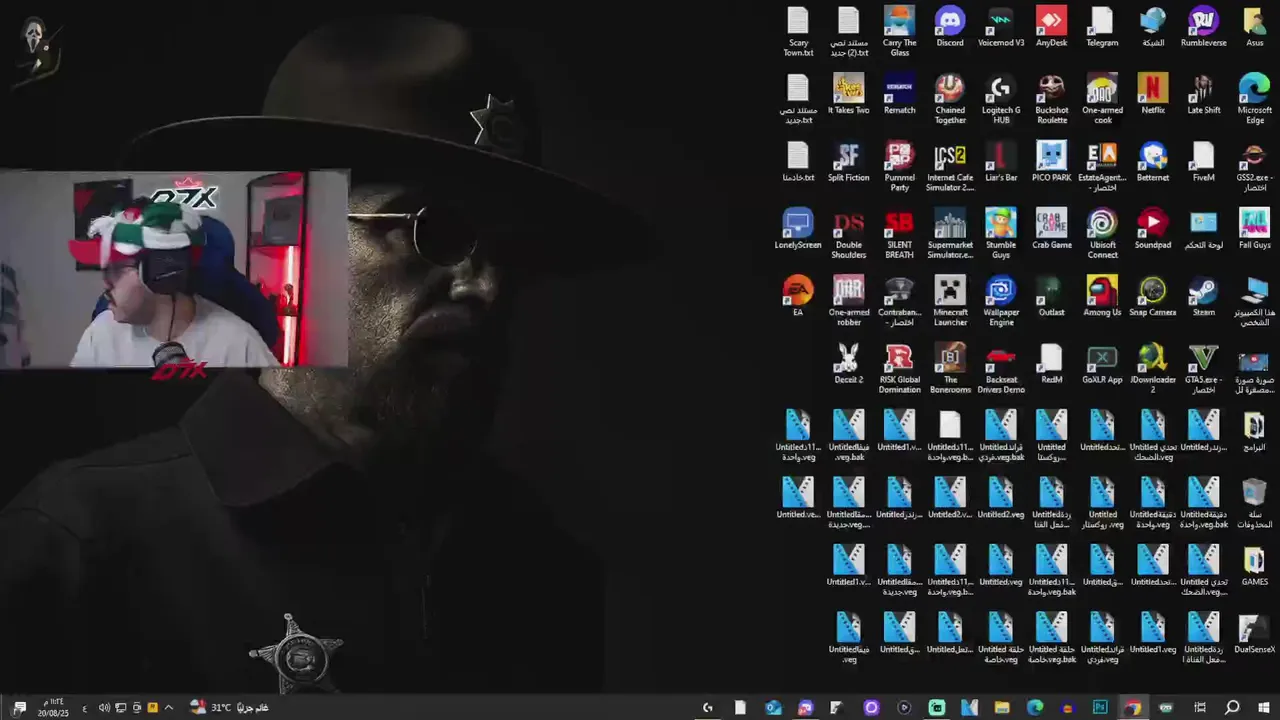This screenshot has height=720, width=1280.
Task: Select DualSenseX desktop shortcut
Action: tap(1254, 632)
